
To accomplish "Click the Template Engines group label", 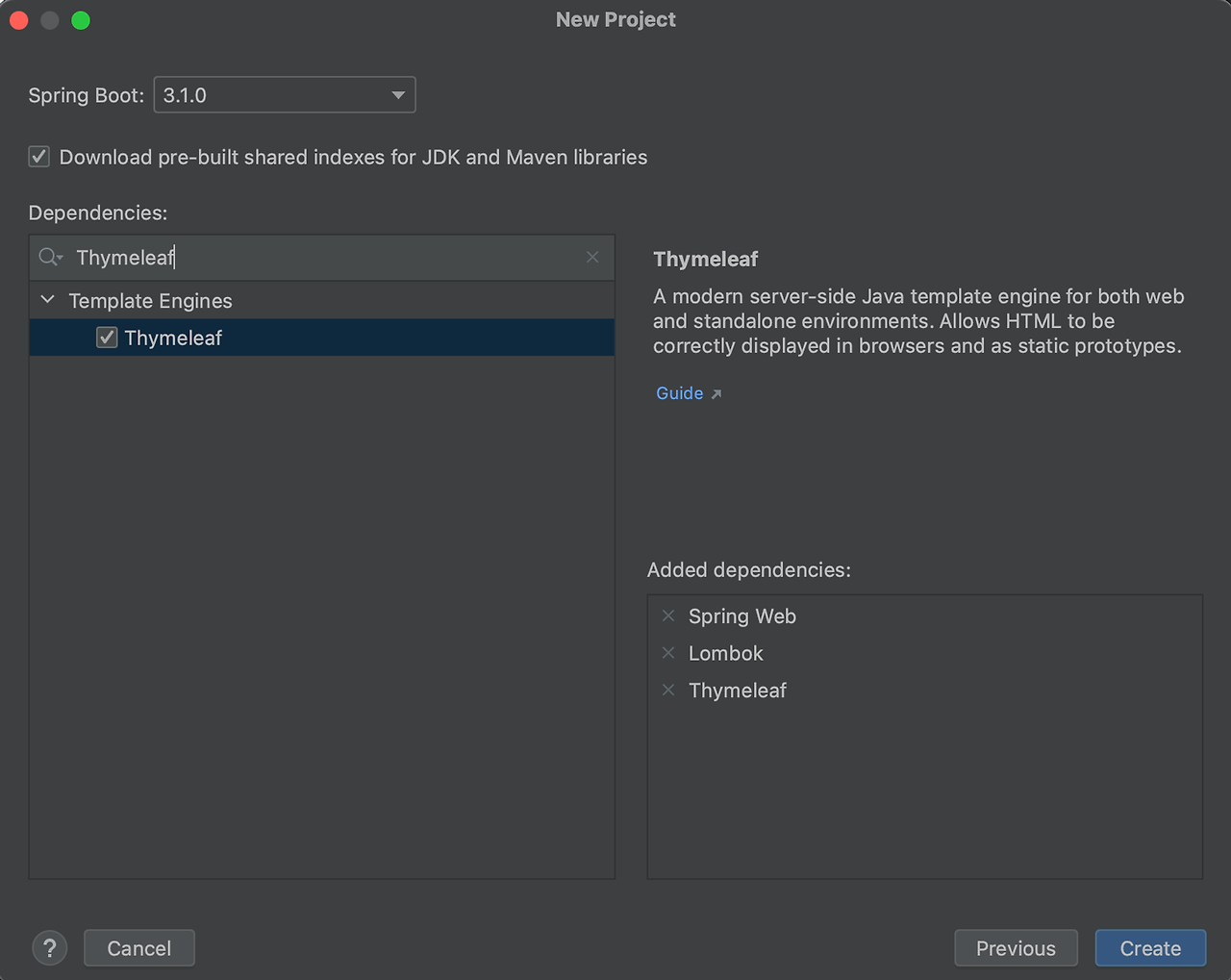I will pyautogui.click(x=151, y=301).
